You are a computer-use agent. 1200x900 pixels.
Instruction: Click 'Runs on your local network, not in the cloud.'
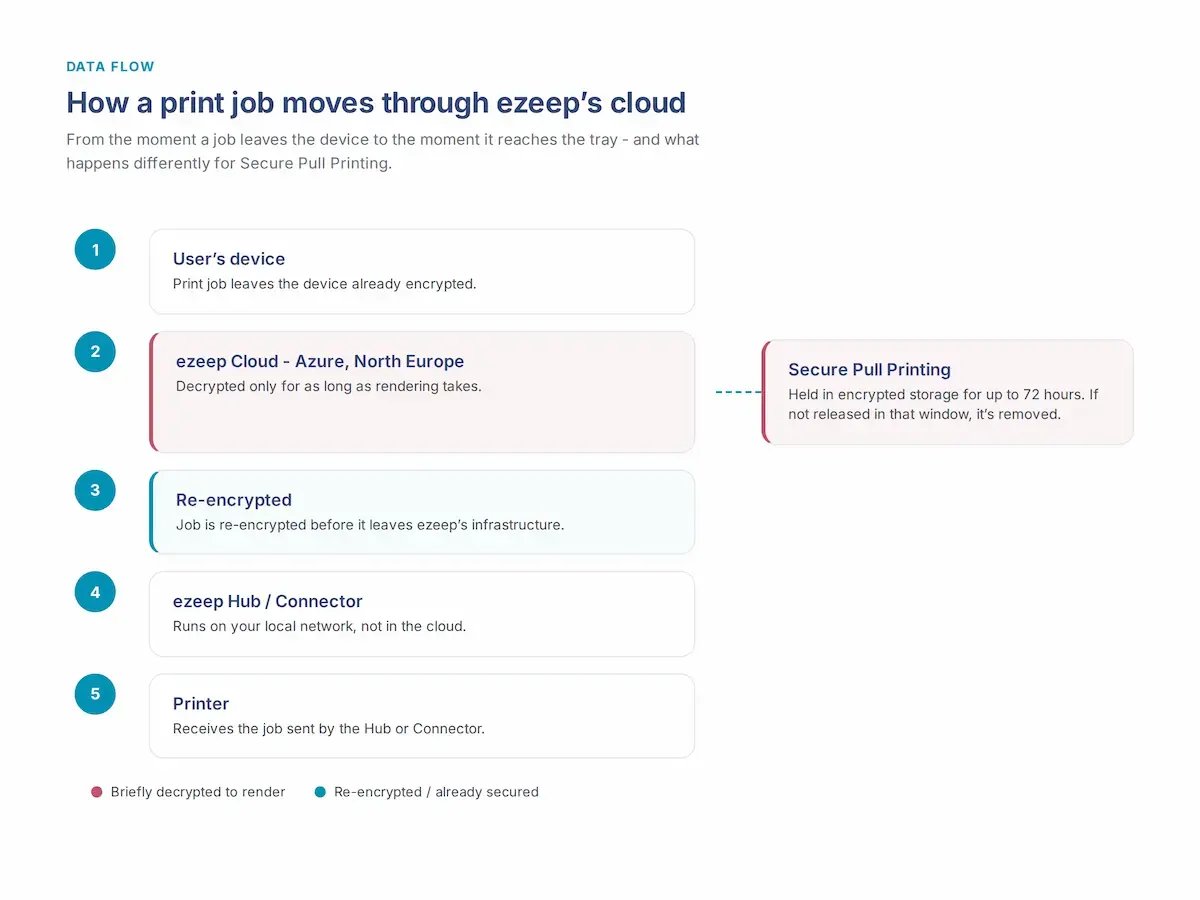(x=320, y=627)
